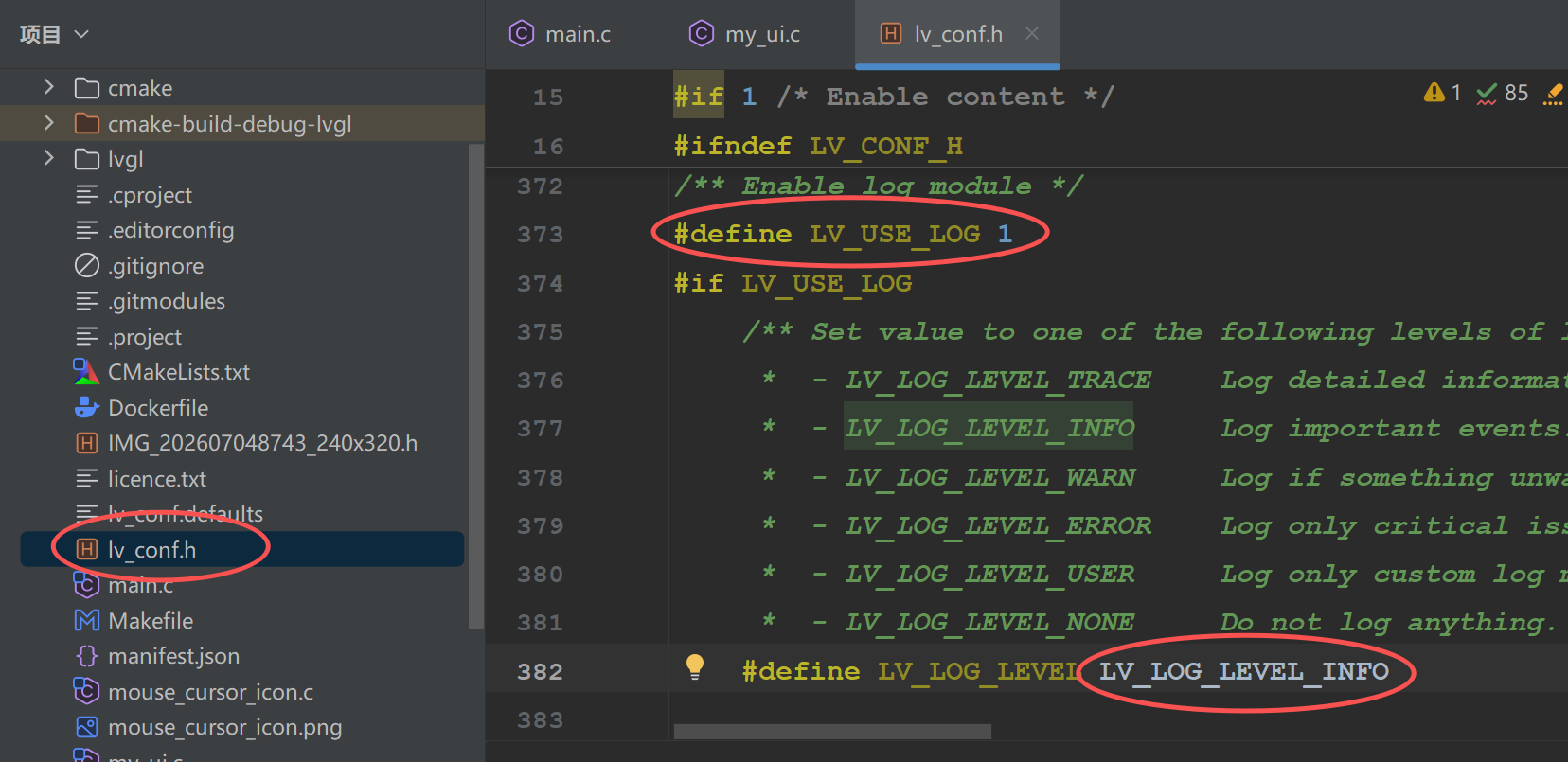This screenshot has width=1568, height=762.
Task: Select lv_conf.defaults in the tree
Action: coord(186,514)
